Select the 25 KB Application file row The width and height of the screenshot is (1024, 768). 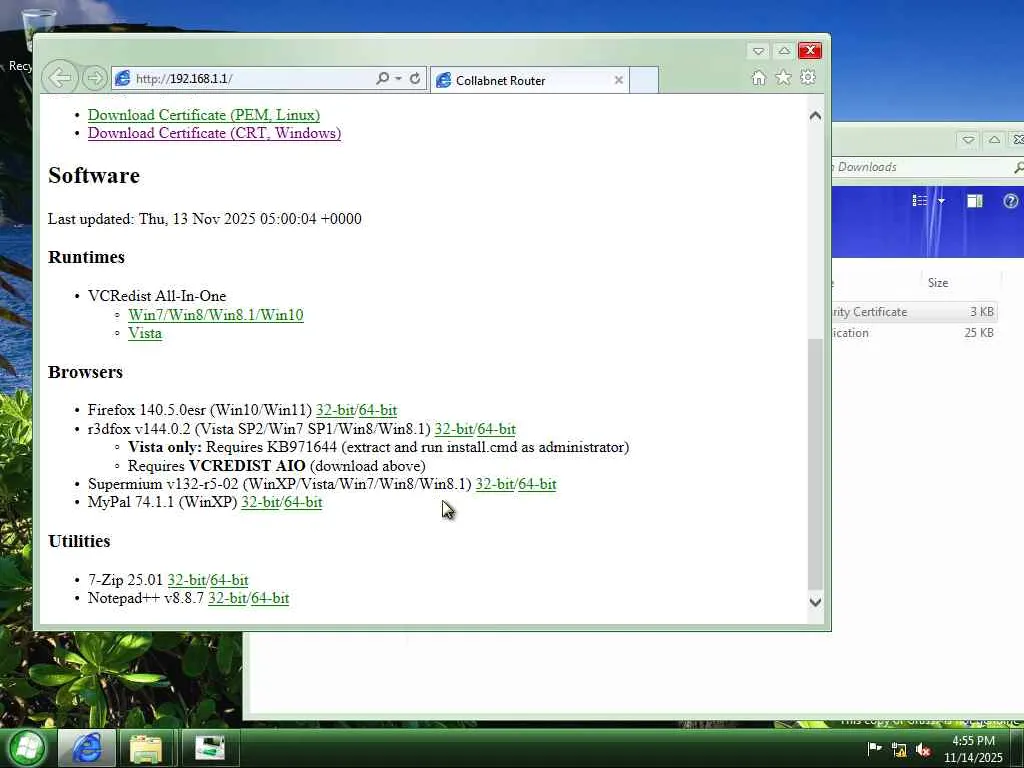pyautogui.click(x=914, y=332)
